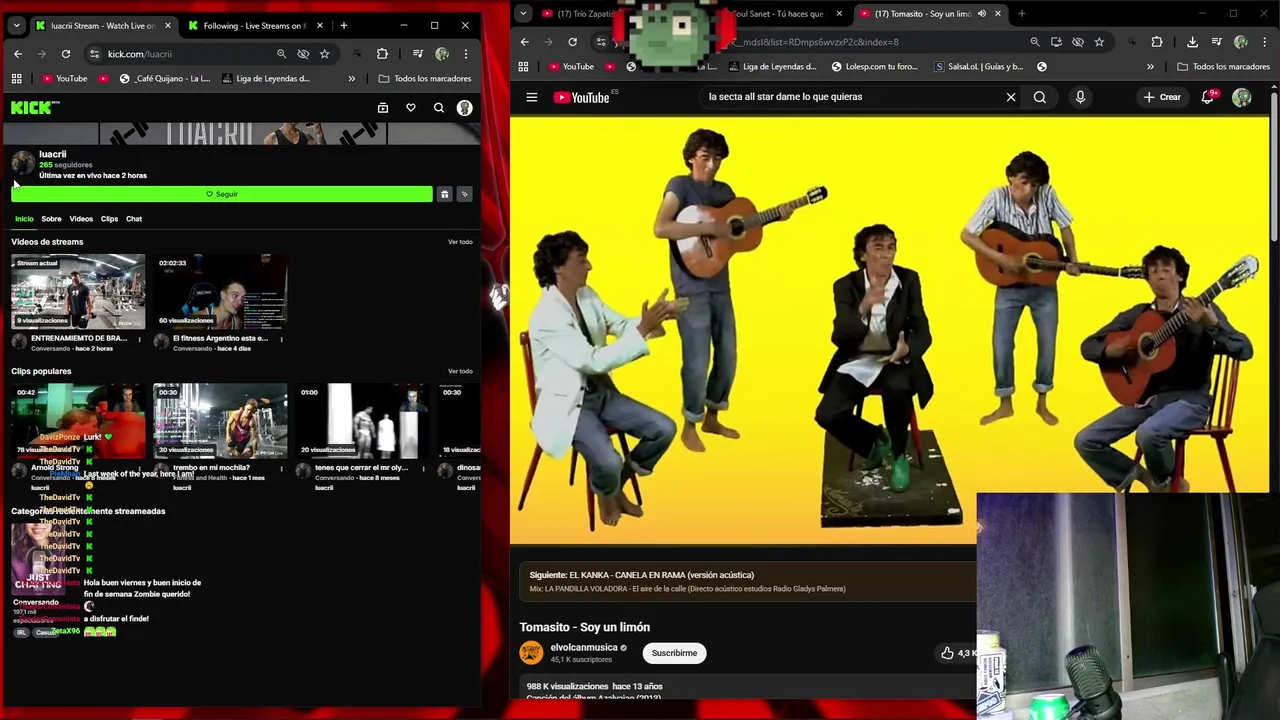1280x720 pixels.
Task: Open Liga de Leyendas bookmark in YouTube window
Action: 772,67
